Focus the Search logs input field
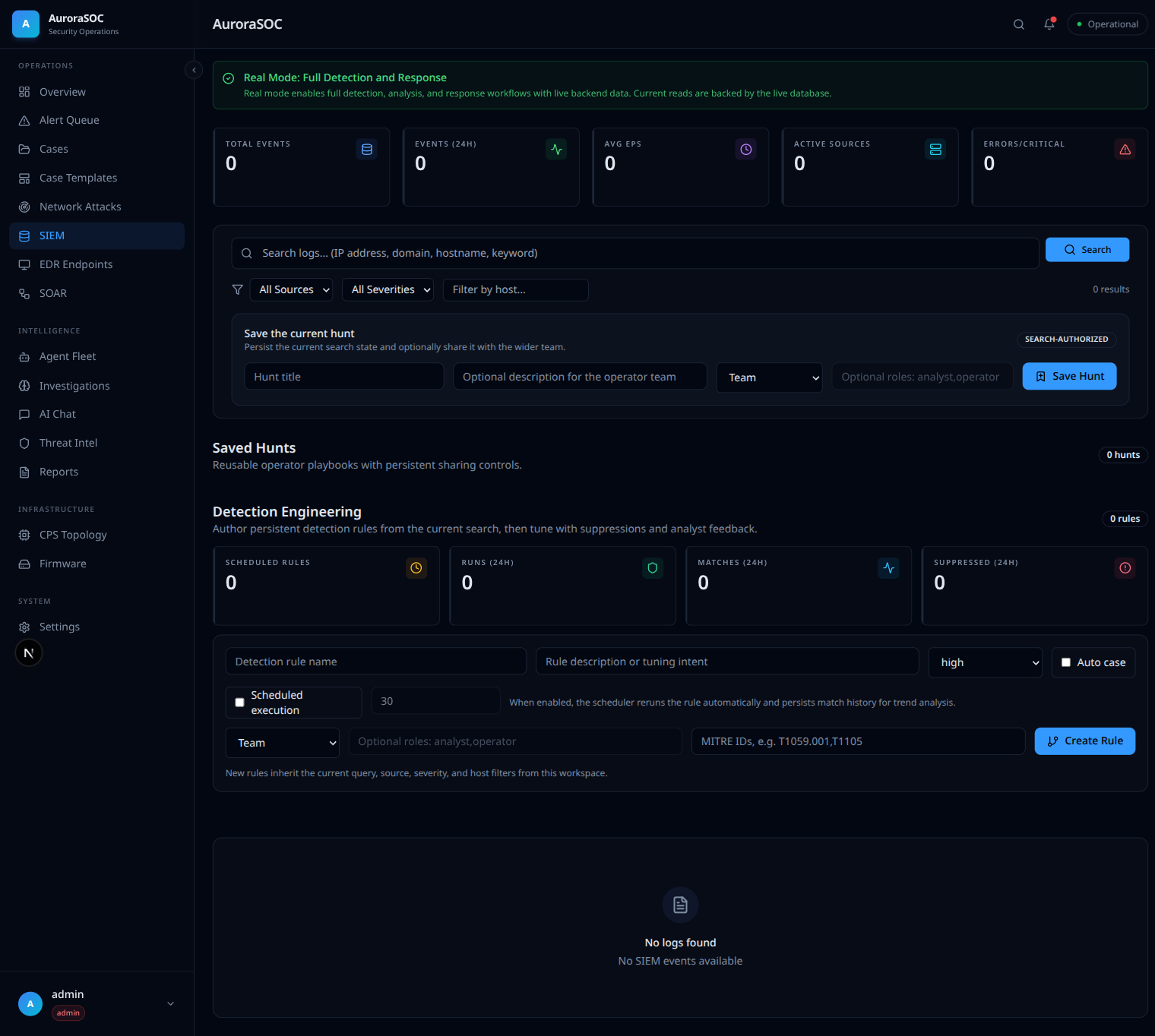This screenshot has height=1036, width=1155. point(635,254)
